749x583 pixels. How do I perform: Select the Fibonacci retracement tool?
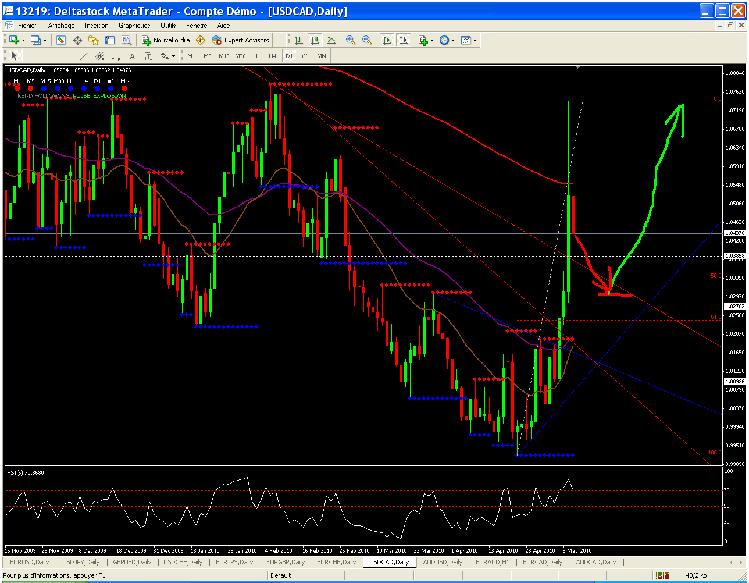coord(115,56)
